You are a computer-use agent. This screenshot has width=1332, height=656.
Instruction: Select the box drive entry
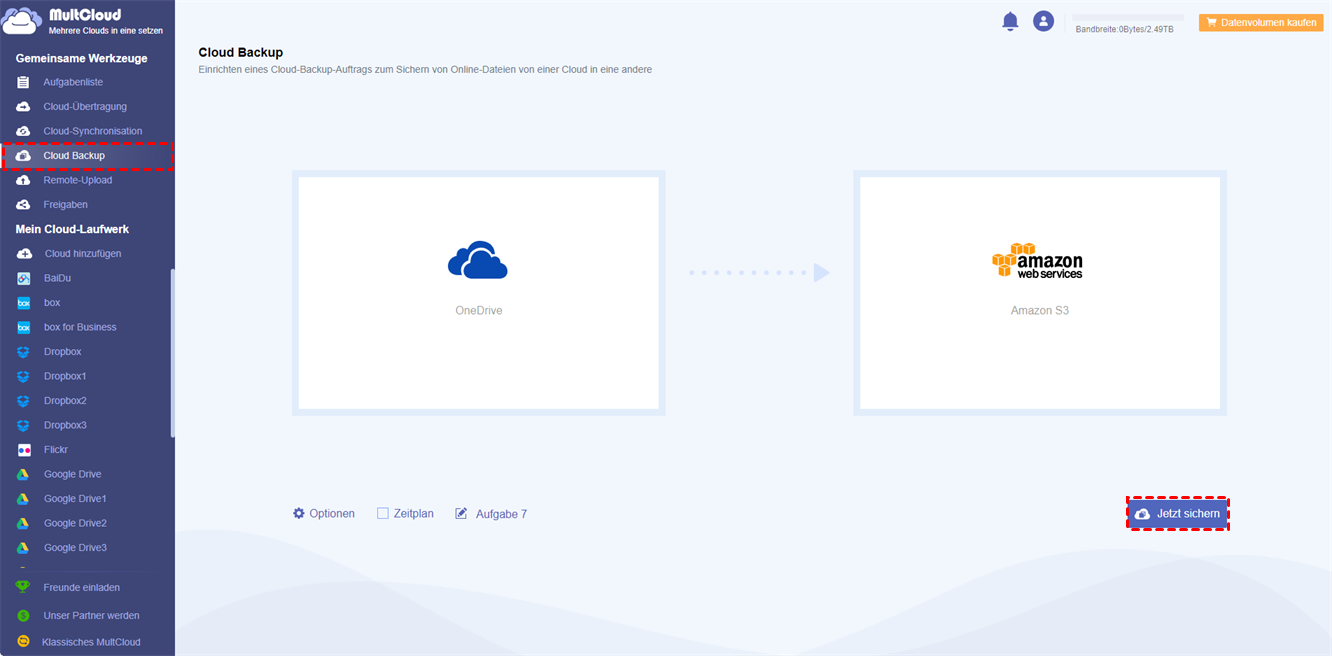pos(52,303)
